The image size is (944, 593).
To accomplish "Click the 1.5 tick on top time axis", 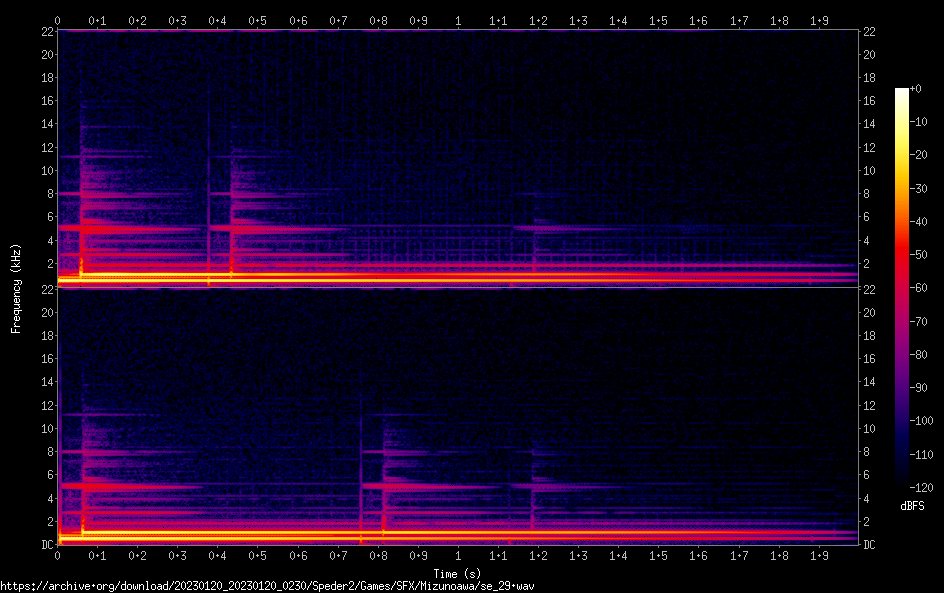I will pyautogui.click(x=658, y=20).
